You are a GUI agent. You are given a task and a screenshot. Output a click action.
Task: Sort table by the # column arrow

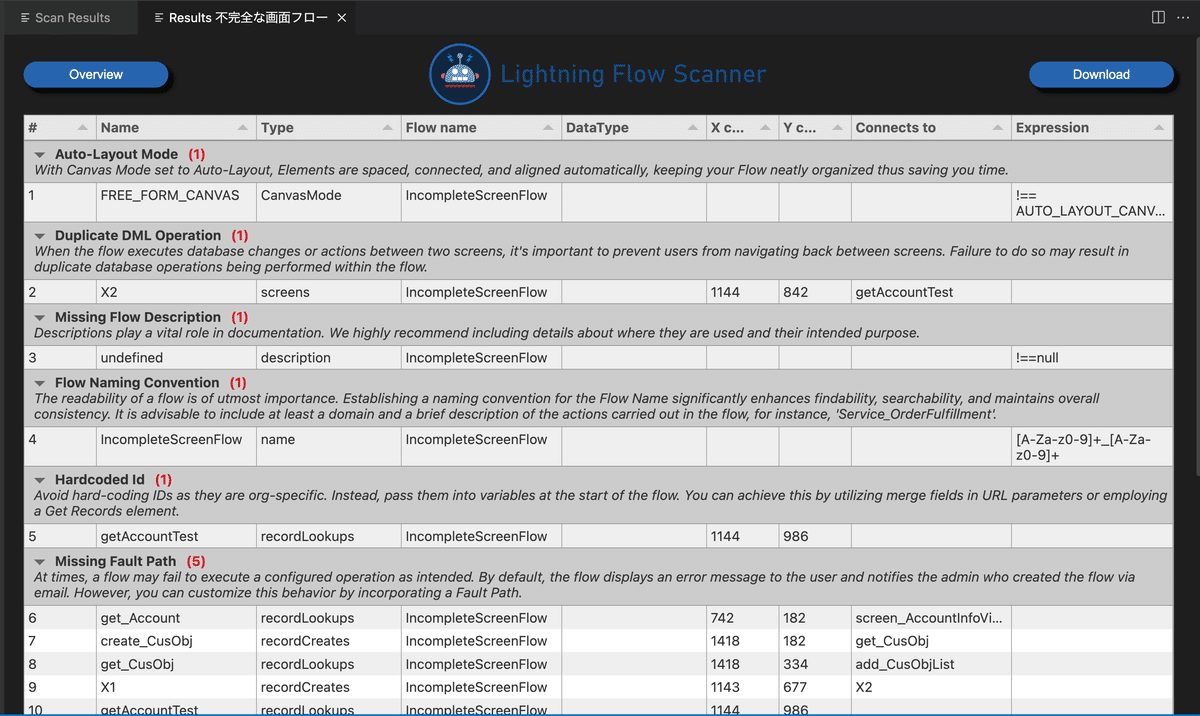click(82, 127)
